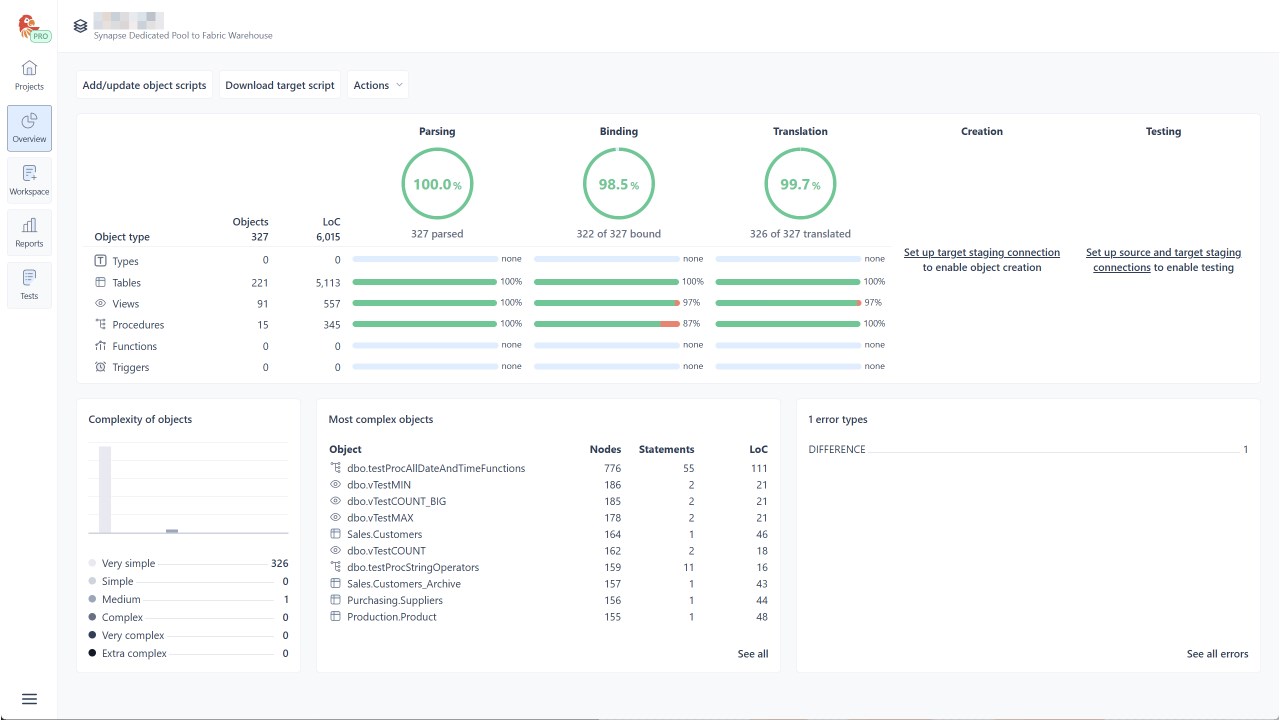
Task: Click the small Medium chart bar
Action: (172, 531)
